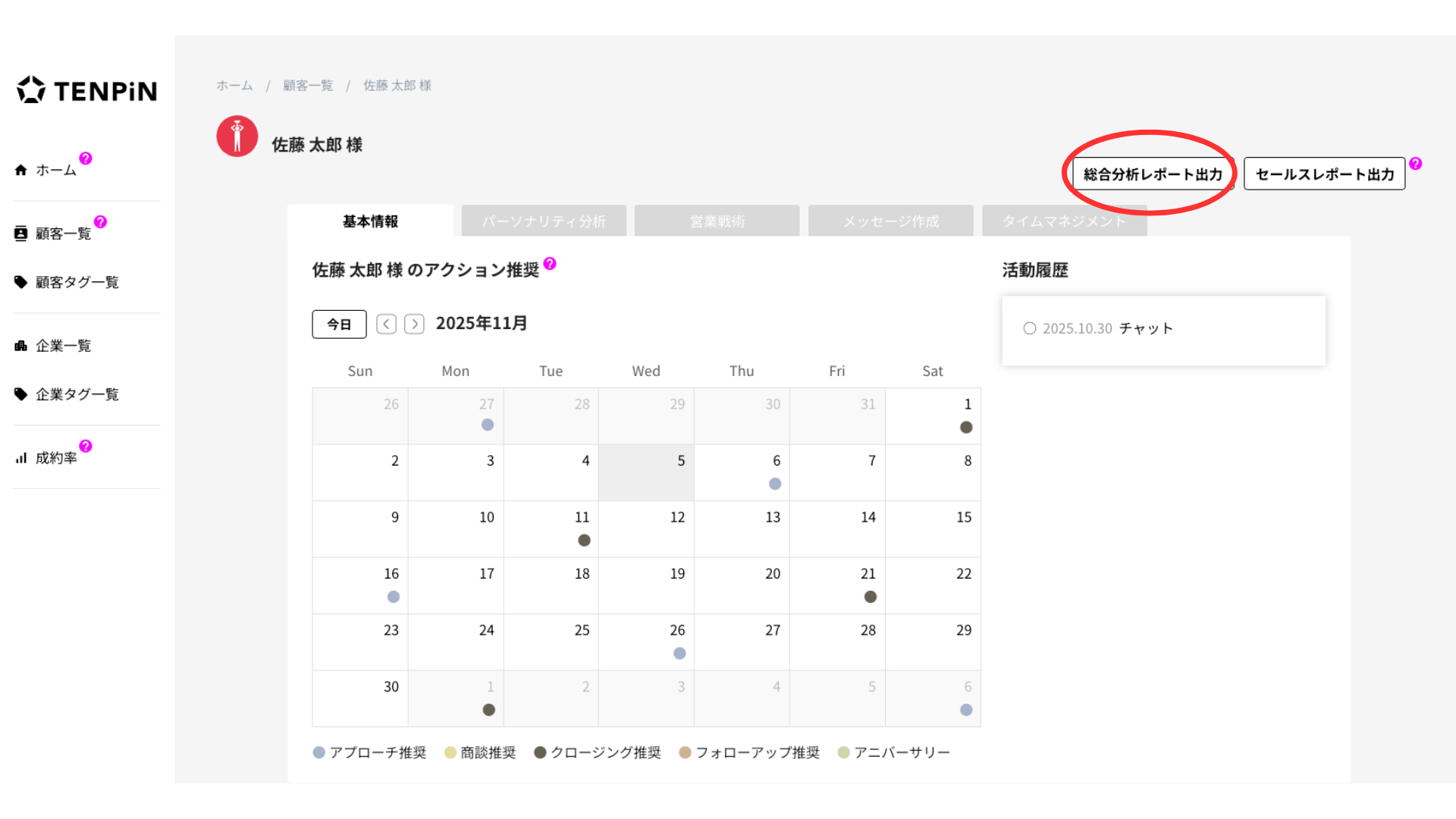This screenshot has height=819, width=1456.
Task: Open help icon next to ホーム
Action: pos(86,158)
